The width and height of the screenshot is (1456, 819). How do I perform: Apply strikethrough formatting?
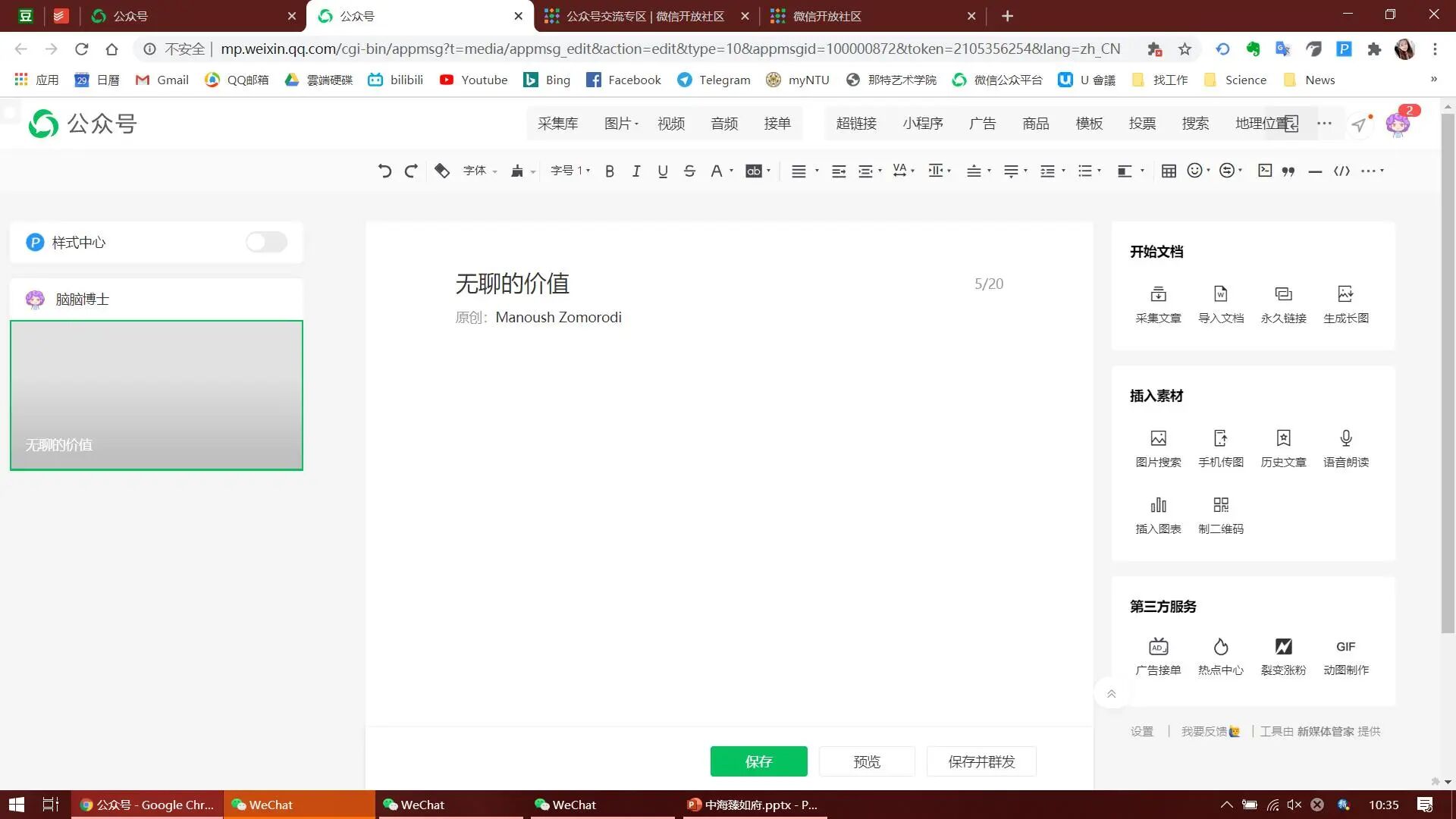(x=689, y=171)
